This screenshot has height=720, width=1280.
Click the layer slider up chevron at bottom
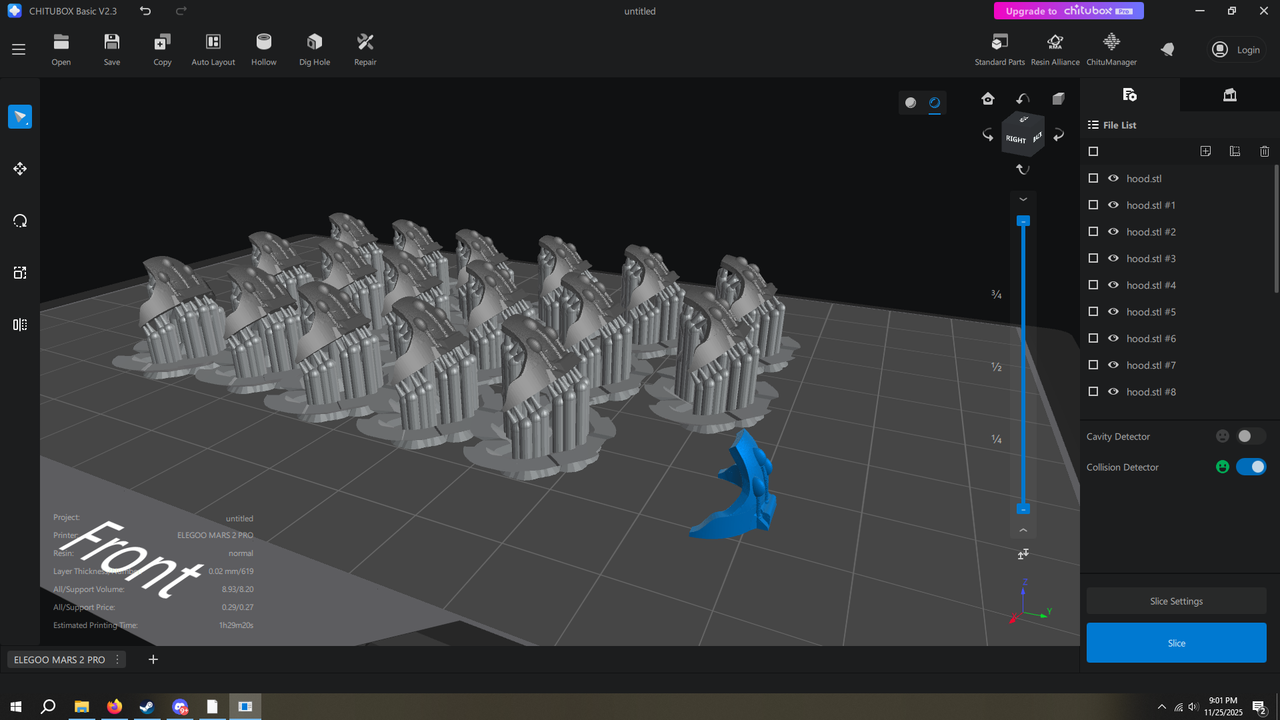pyautogui.click(x=1023, y=530)
